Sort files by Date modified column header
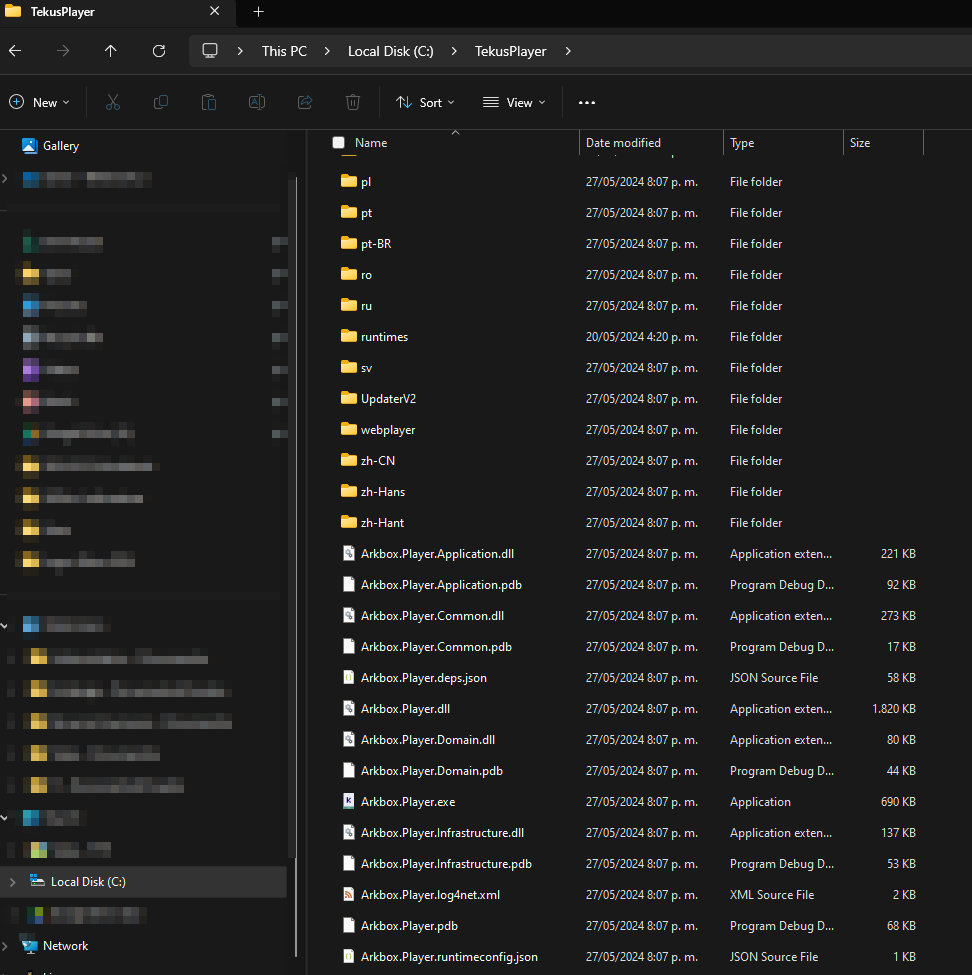Viewport: 972px width, 975px height. point(623,143)
